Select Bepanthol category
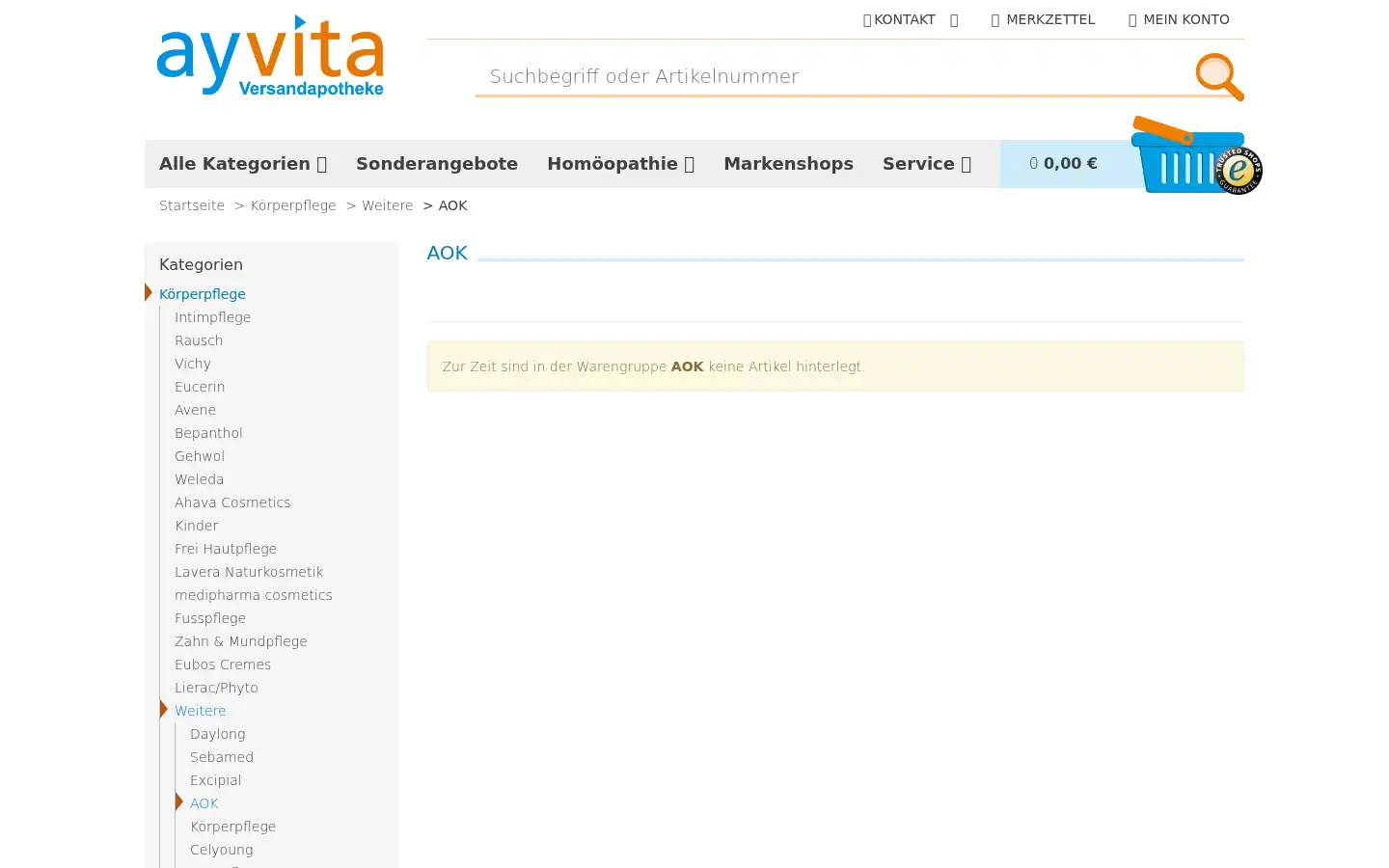This screenshot has width=1389, height=868. (x=208, y=433)
